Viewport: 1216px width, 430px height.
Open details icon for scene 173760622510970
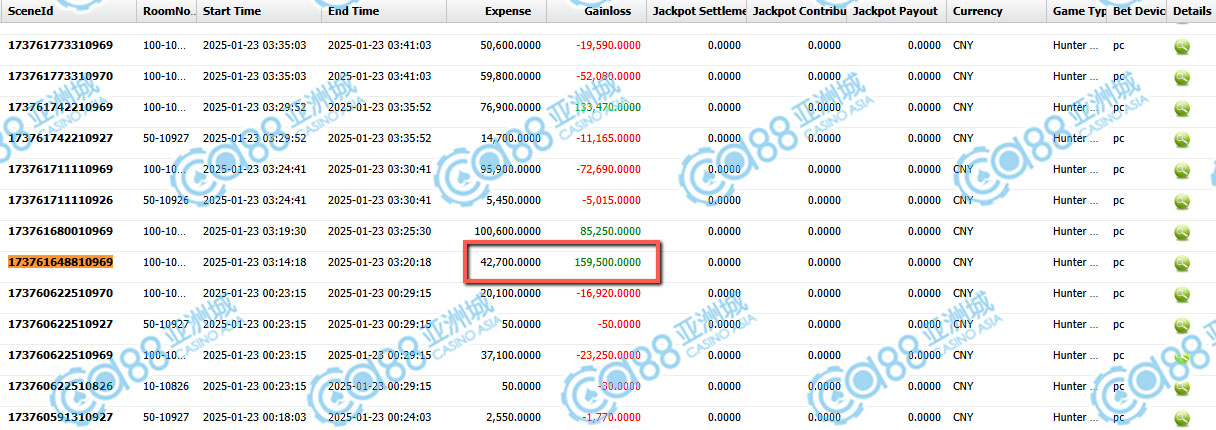click(x=1182, y=294)
